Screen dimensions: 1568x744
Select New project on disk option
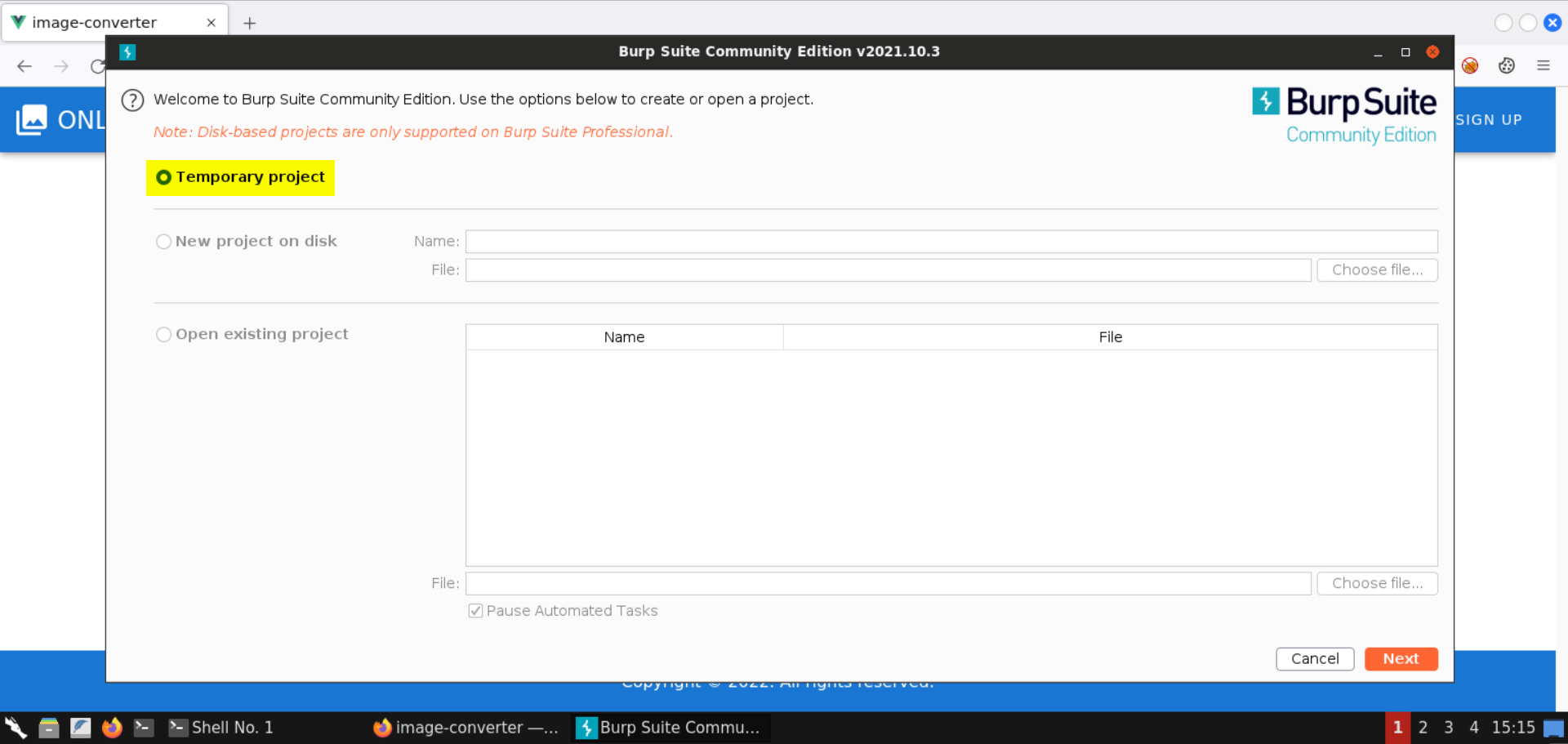tap(163, 242)
